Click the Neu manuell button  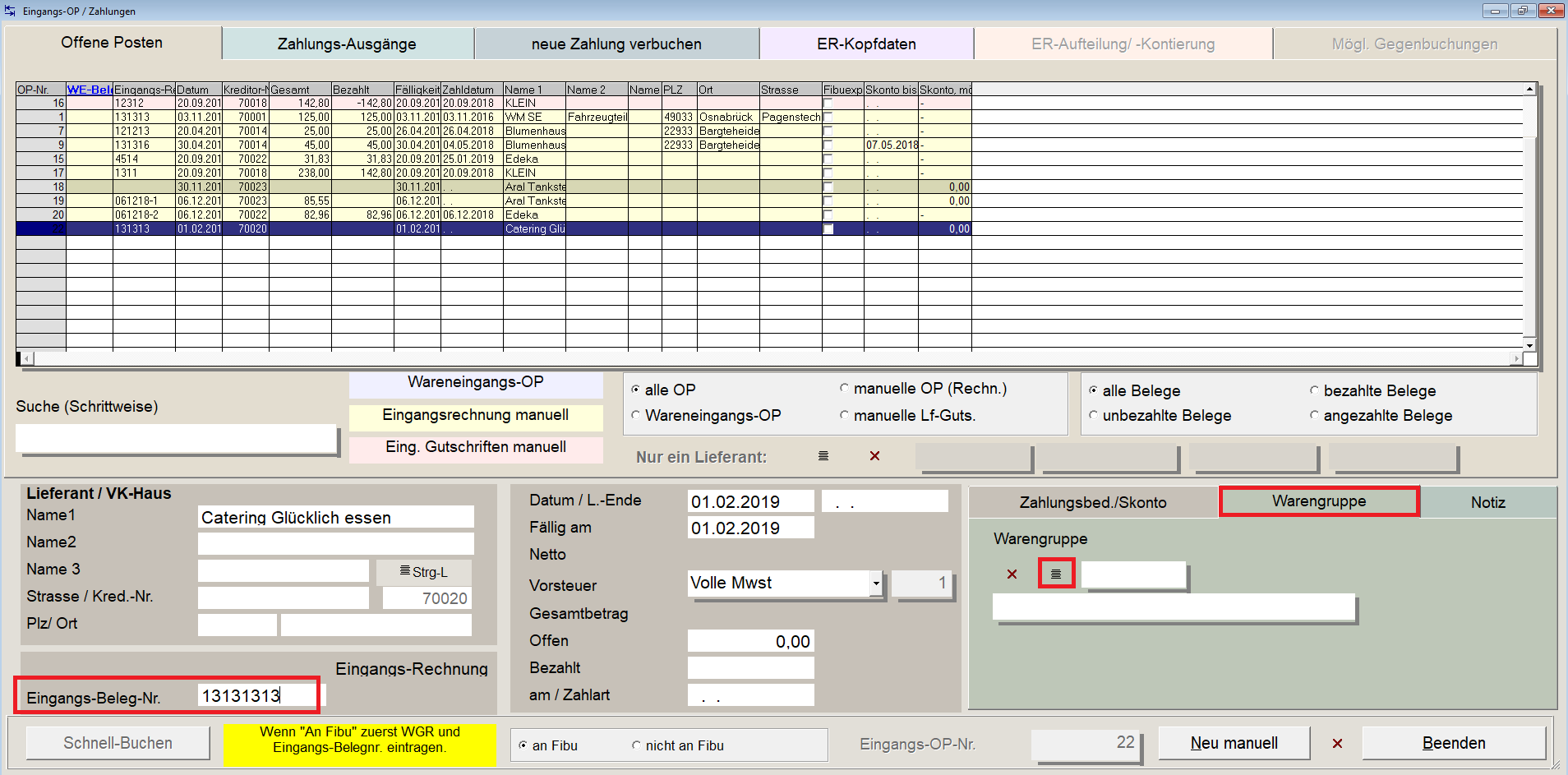coord(1234,743)
